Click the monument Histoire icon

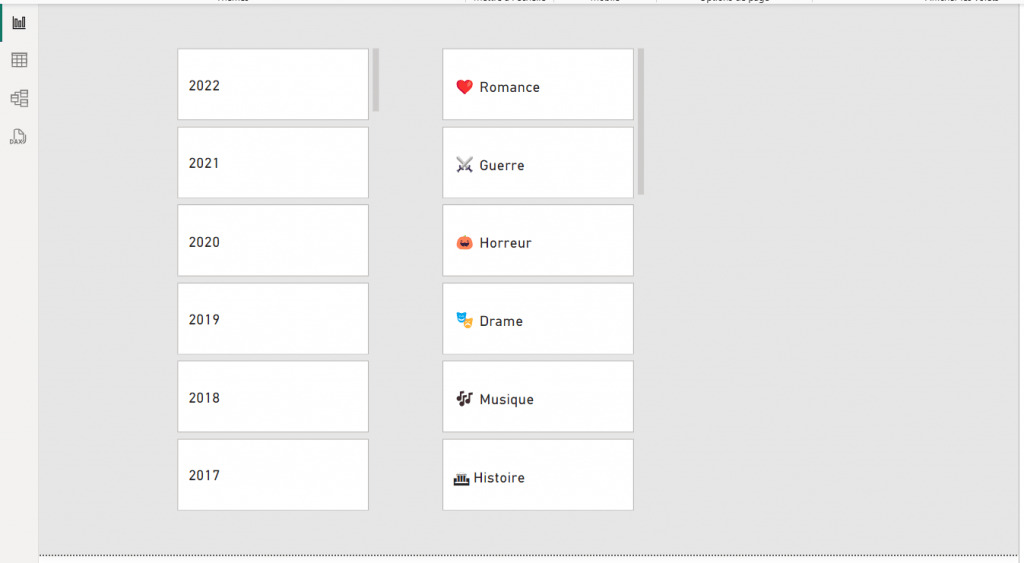(461, 479)
